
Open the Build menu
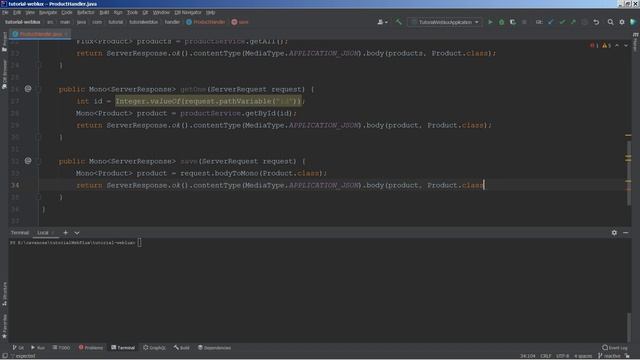tap(104, 13)
